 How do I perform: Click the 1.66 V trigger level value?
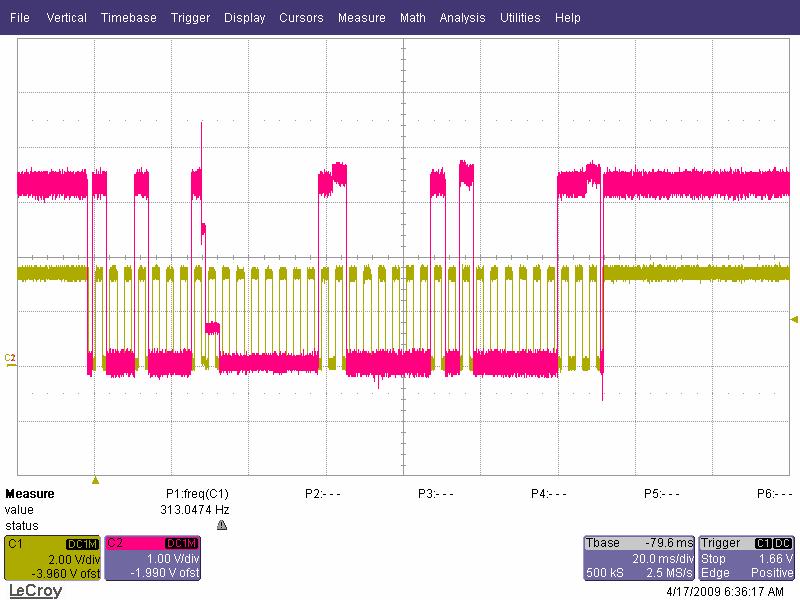coord(776,559)
